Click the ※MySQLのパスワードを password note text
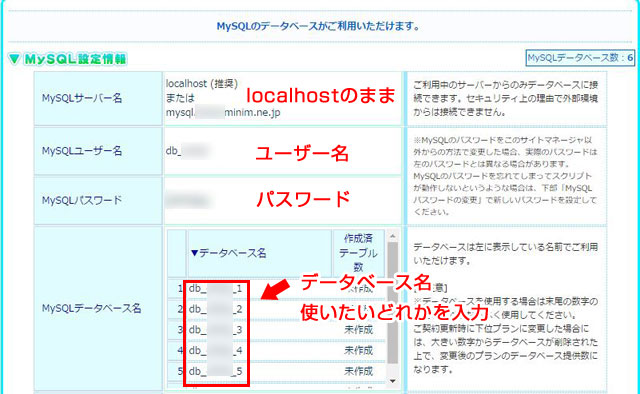Viewport: 640px width, 394px height. coord(505,176)
